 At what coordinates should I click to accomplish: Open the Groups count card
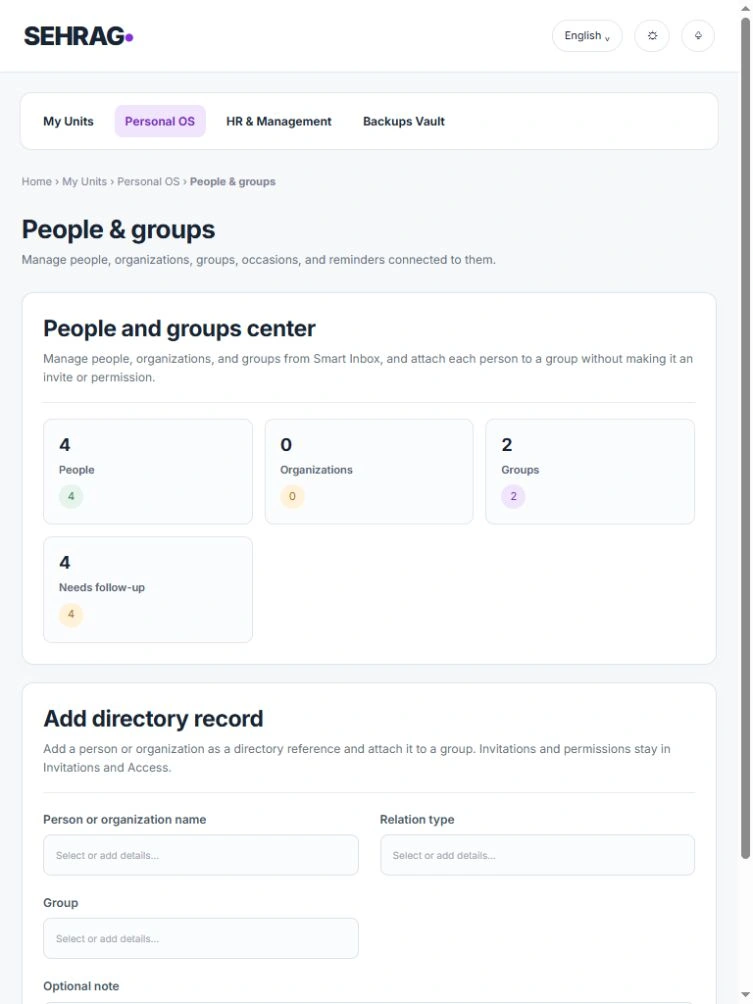point(590,471)
